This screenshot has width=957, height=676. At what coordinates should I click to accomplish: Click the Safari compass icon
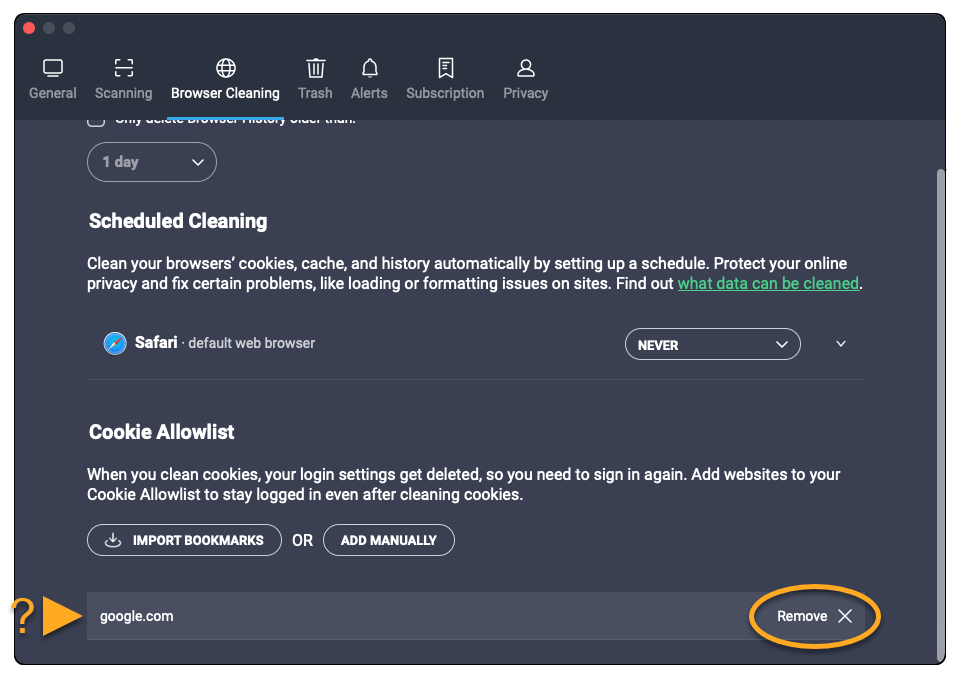coord(115,343)
